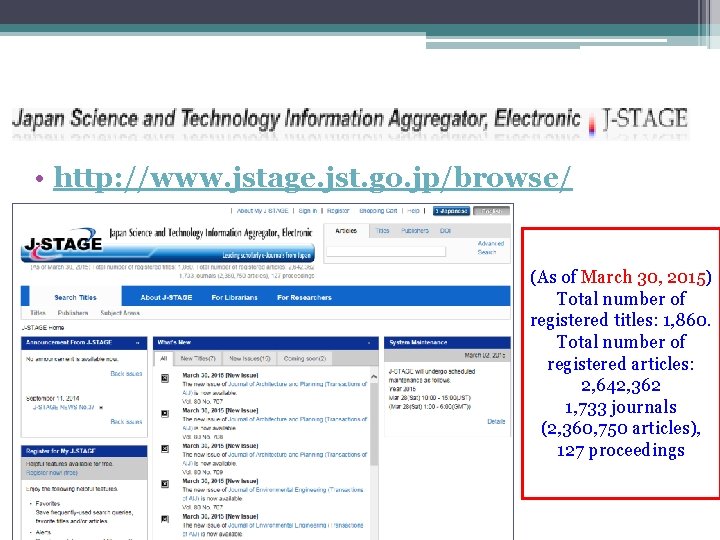Select the Articles search tab
Image resolution: width=720 pixels, height=540 pixels.
point(346,231)
